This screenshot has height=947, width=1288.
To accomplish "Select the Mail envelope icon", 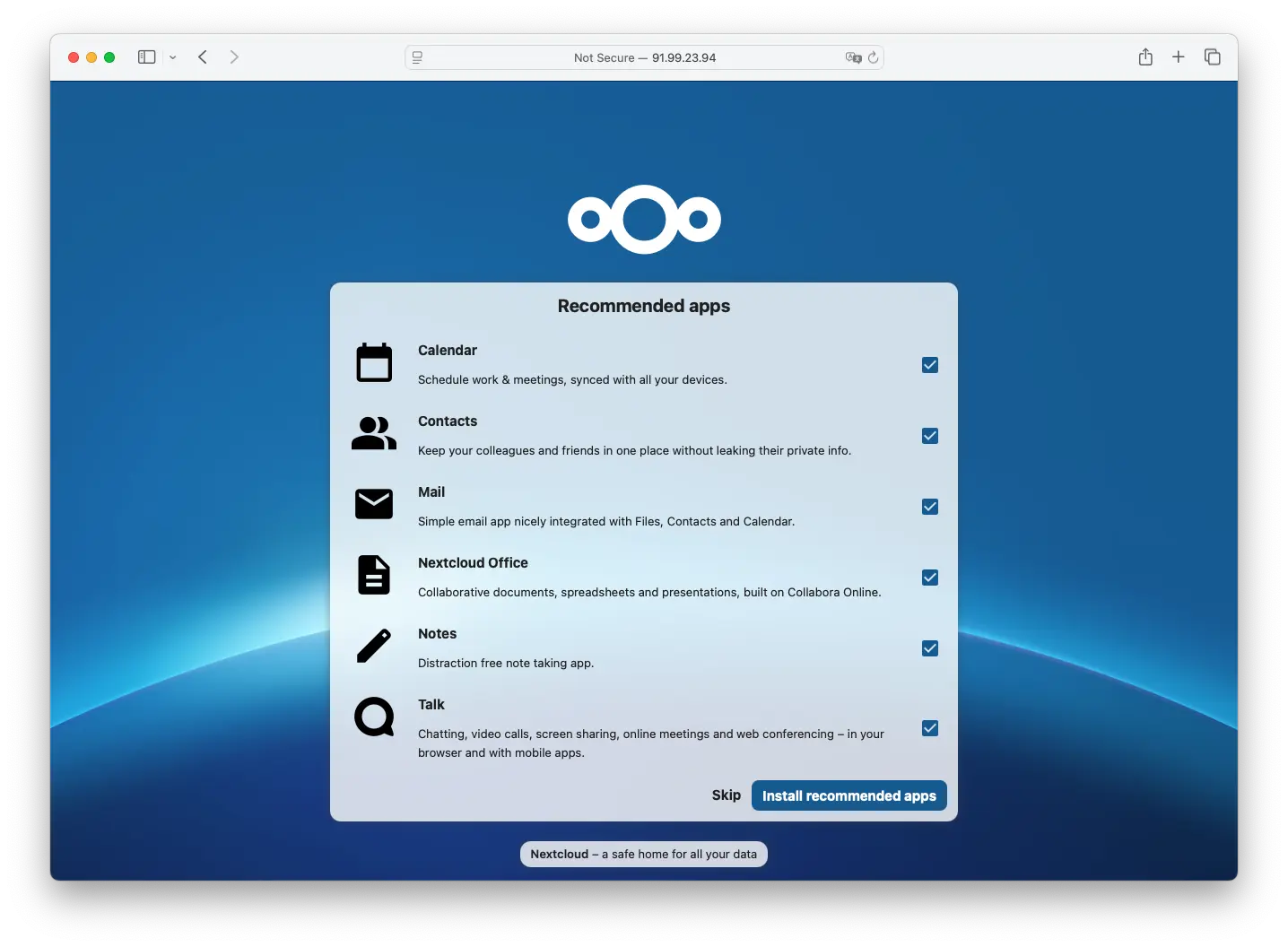I will tap(374, 504).
